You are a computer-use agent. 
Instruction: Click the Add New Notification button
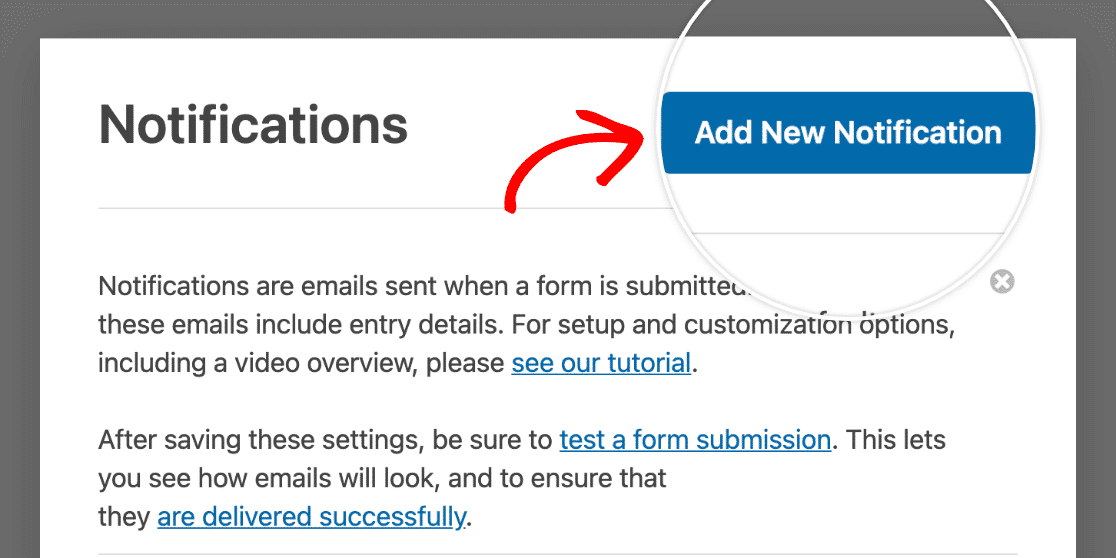[847, 132]
